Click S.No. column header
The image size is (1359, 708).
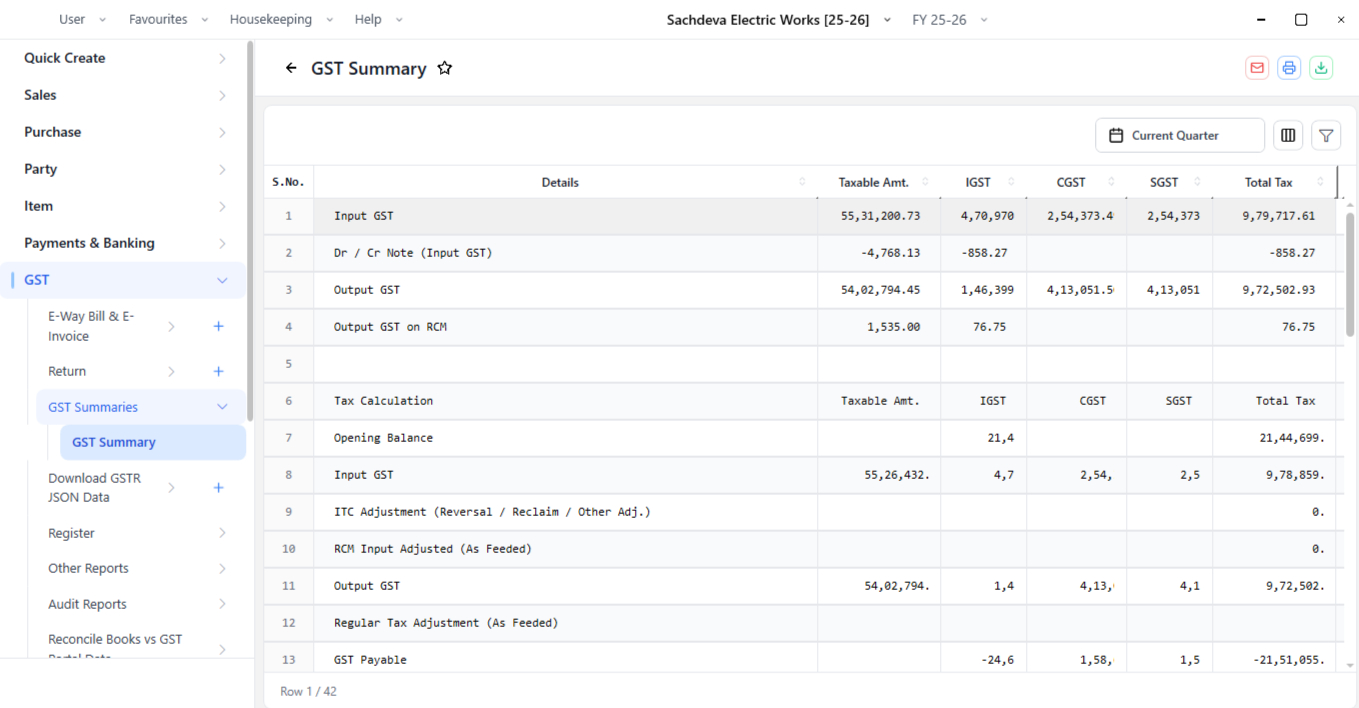click(289, 182)
